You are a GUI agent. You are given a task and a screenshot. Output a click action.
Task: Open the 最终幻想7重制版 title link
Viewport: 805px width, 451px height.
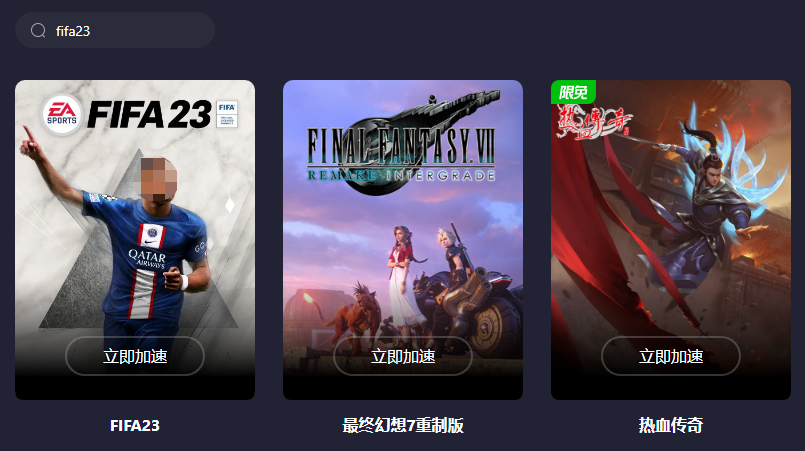click(x=403, y=425)
